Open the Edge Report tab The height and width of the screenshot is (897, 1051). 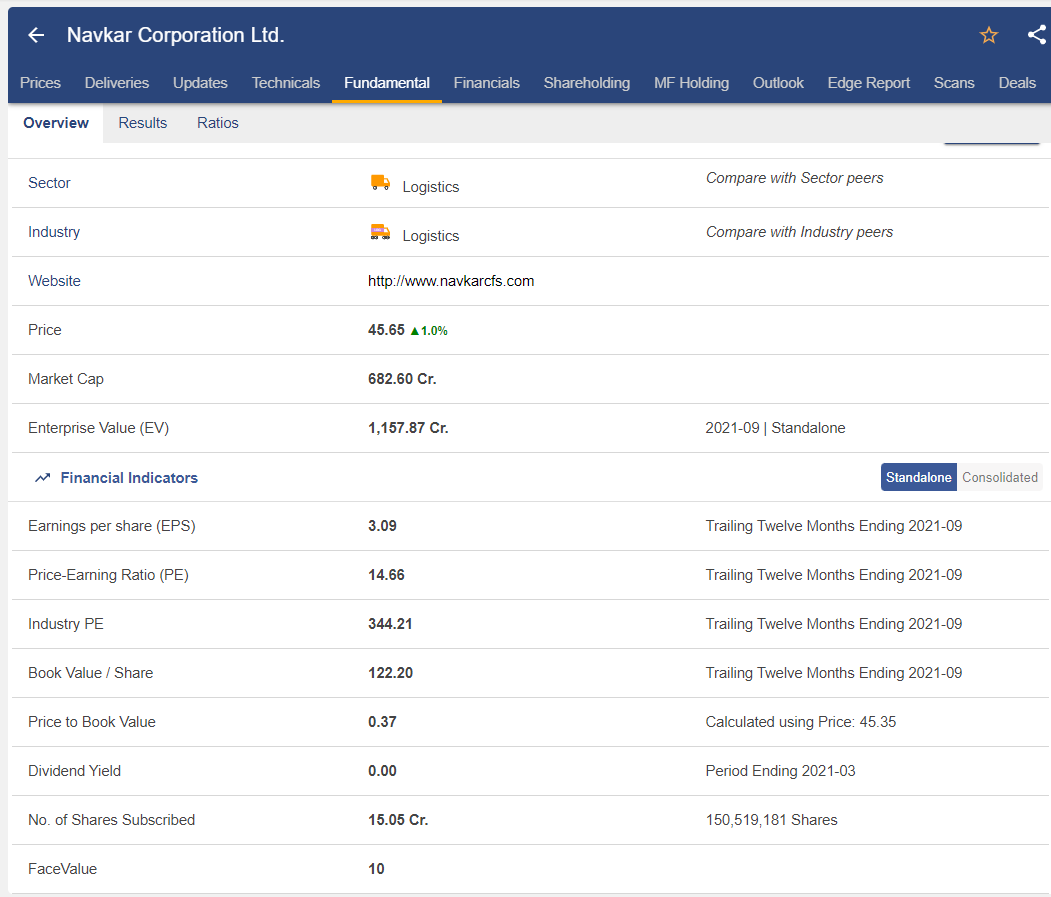tap(868, 83)
